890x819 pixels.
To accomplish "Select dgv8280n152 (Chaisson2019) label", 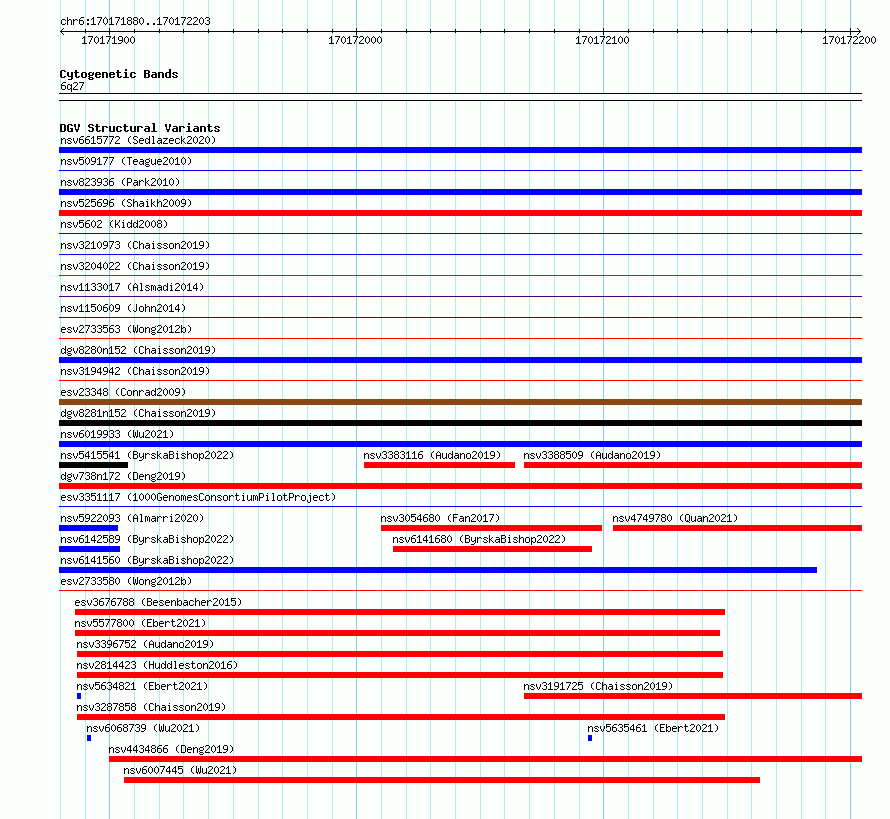I will pyautogui.click(x=138, y=350).
